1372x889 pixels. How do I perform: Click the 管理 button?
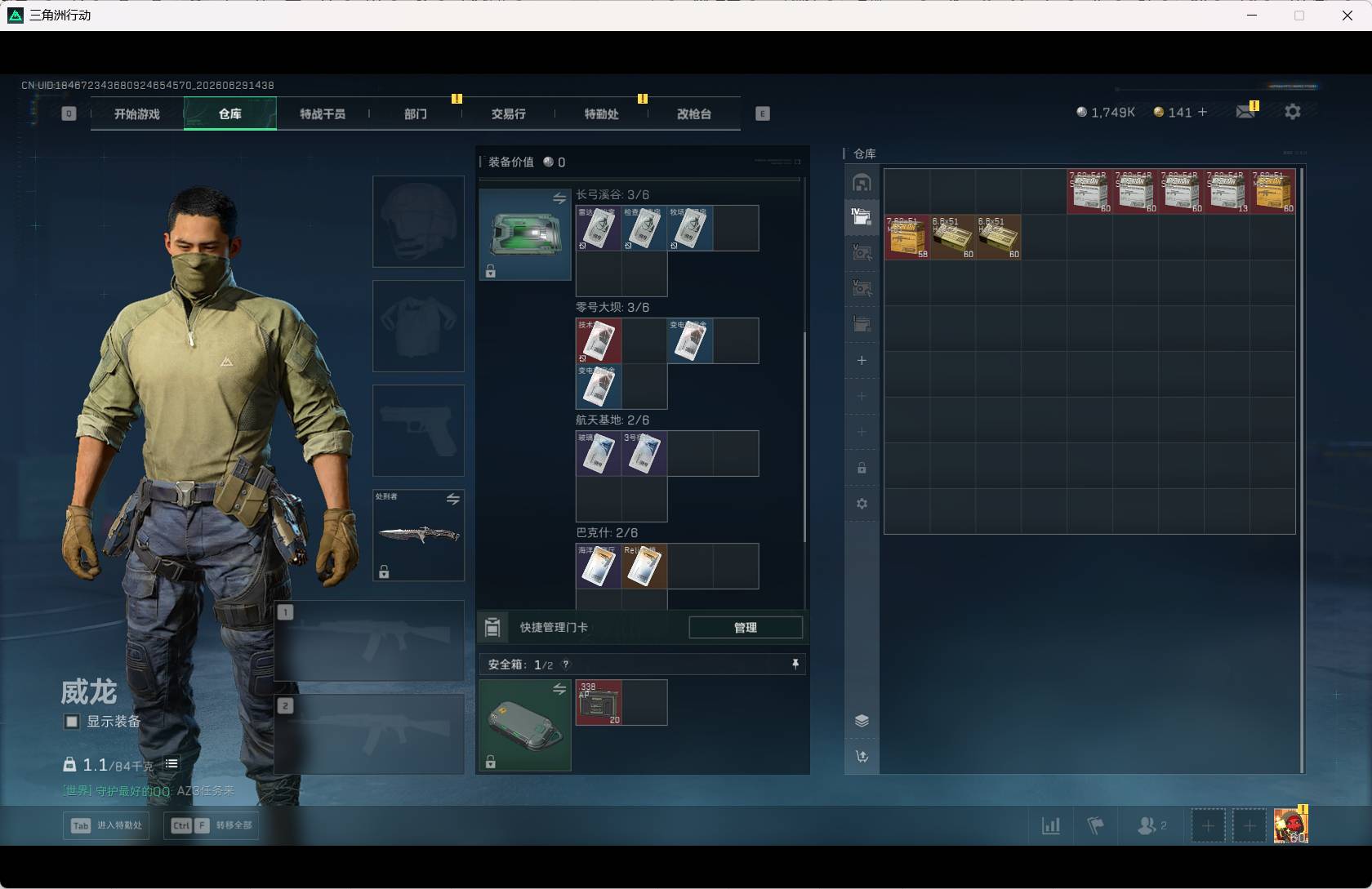(x=746, y=627)
